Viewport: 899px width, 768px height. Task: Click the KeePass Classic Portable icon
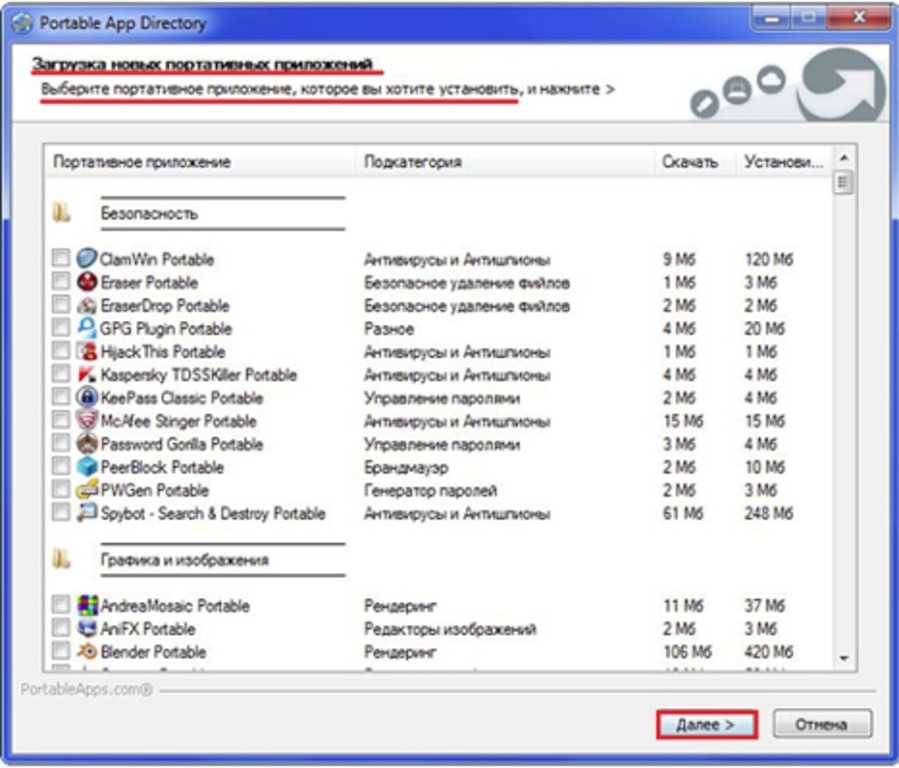coord(87,398)
